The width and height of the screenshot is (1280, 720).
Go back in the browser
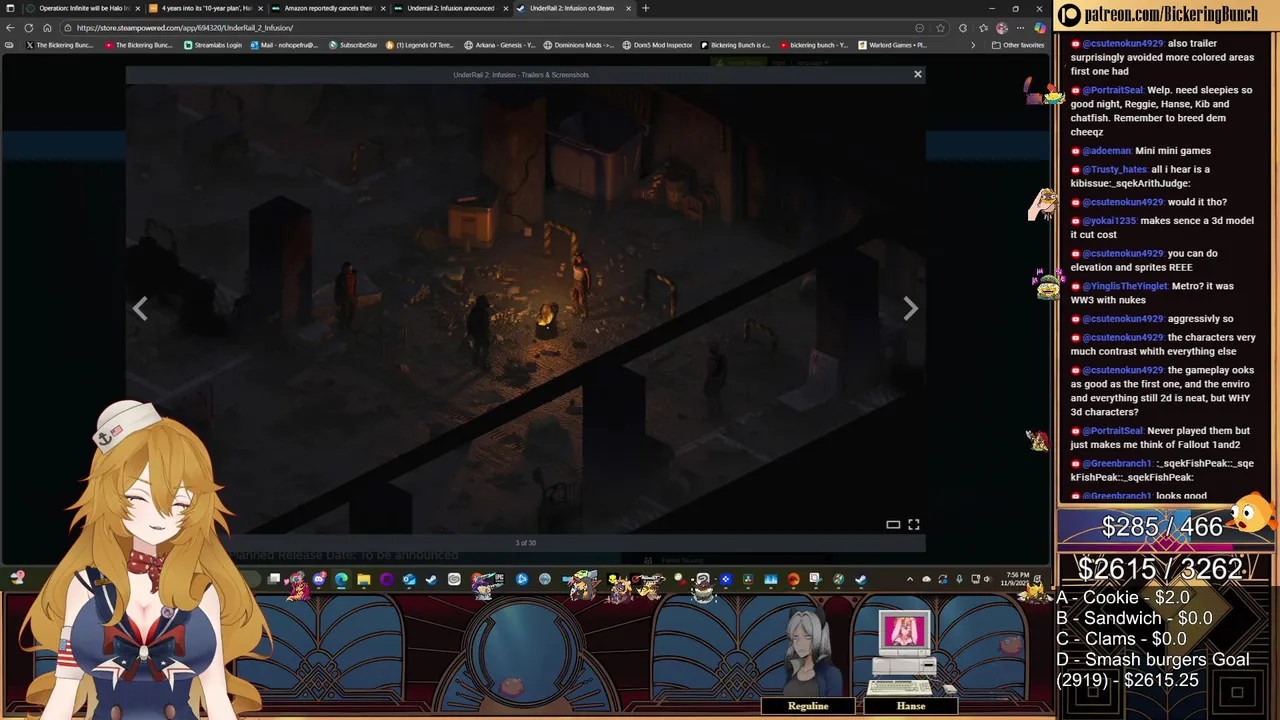(x=10, y=28)
